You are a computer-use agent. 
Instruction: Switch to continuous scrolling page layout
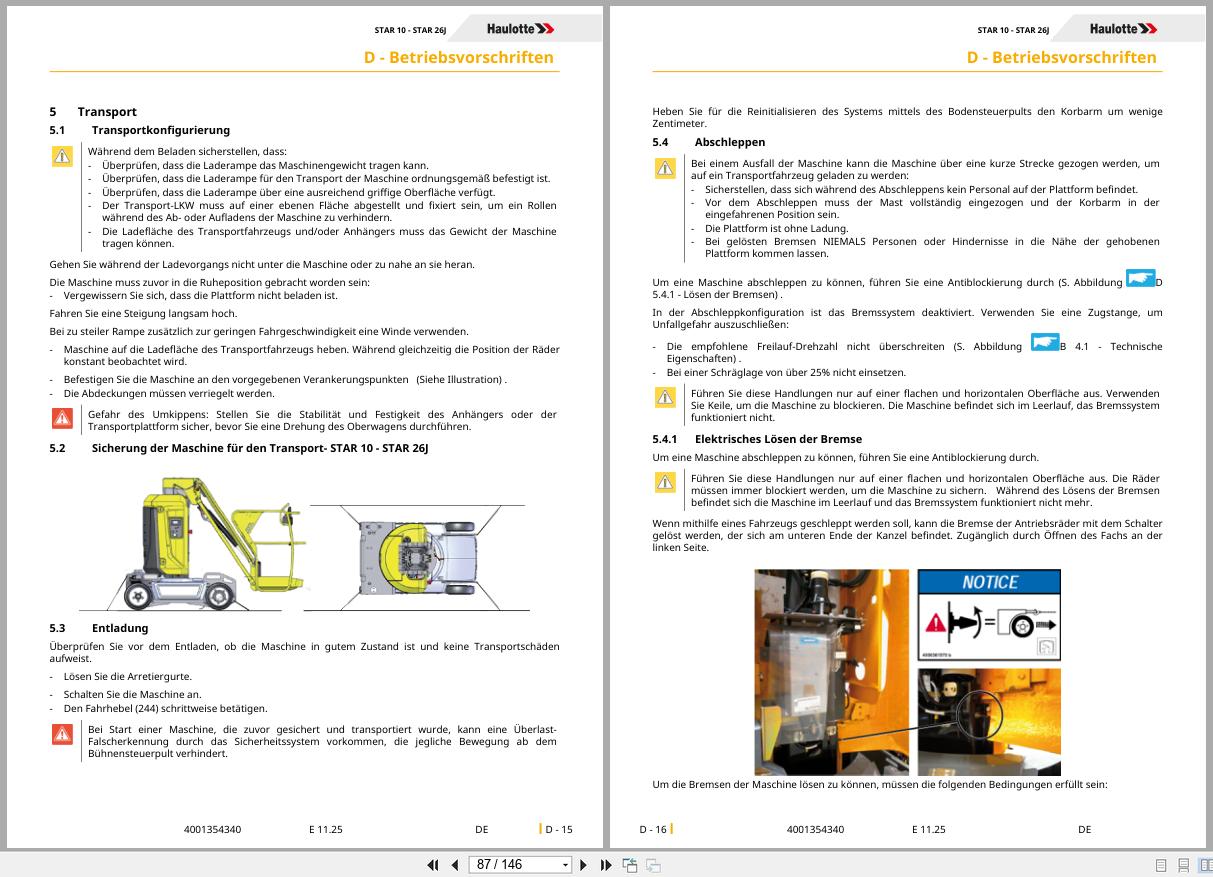click(x=1183, y=865)
